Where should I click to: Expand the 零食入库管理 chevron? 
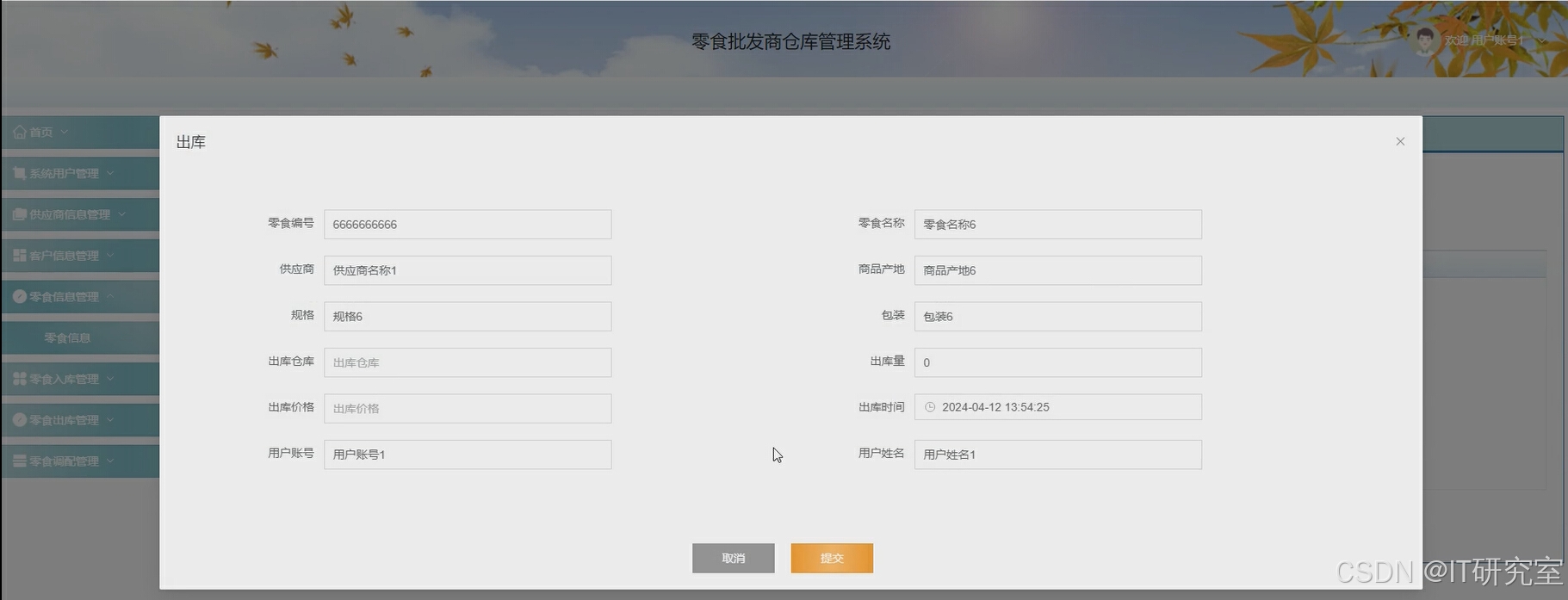(110, 379)
